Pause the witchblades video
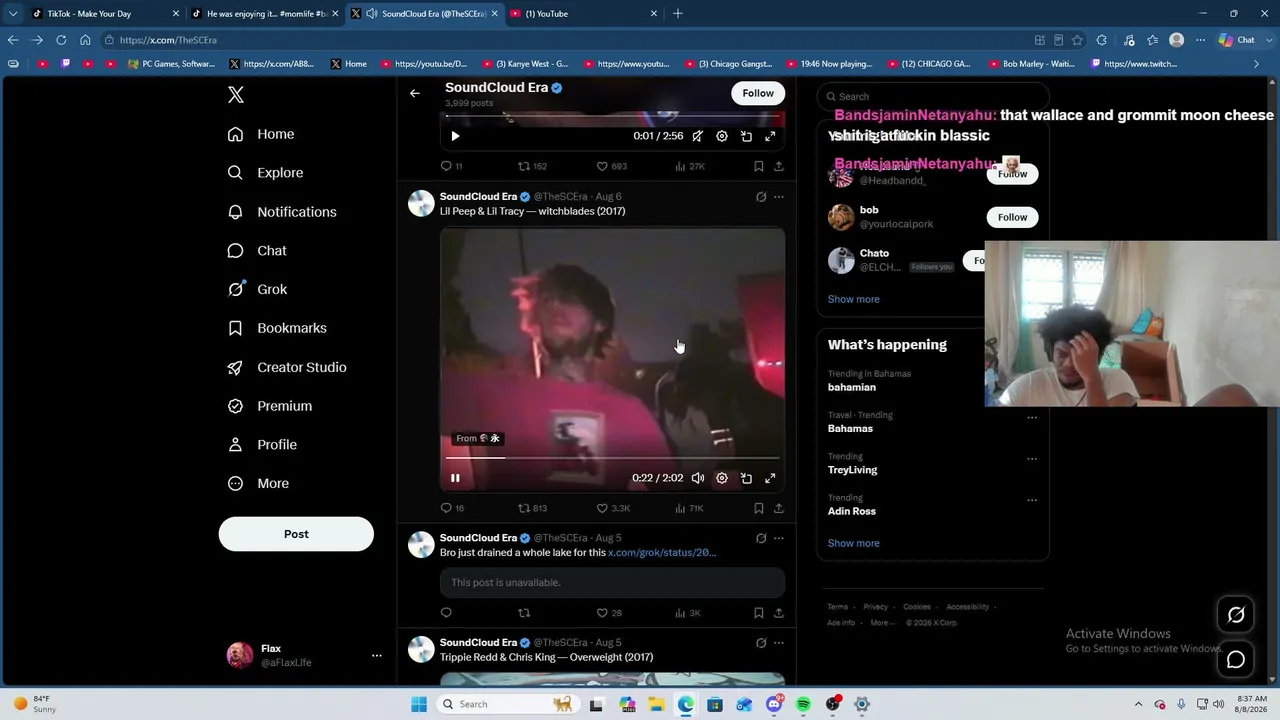The height and width of the screenshot is (720, 1280). pyautogui.click(x=455, y=478)
